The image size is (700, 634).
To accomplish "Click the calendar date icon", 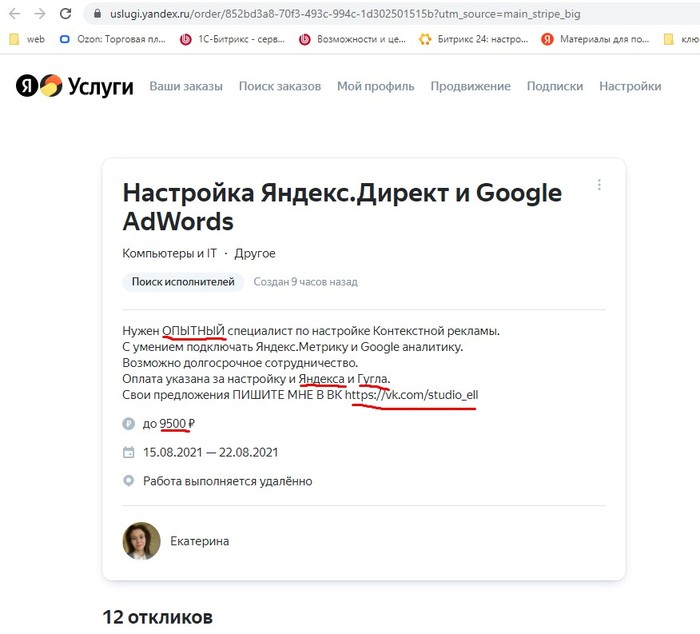I will coord(129,452).
